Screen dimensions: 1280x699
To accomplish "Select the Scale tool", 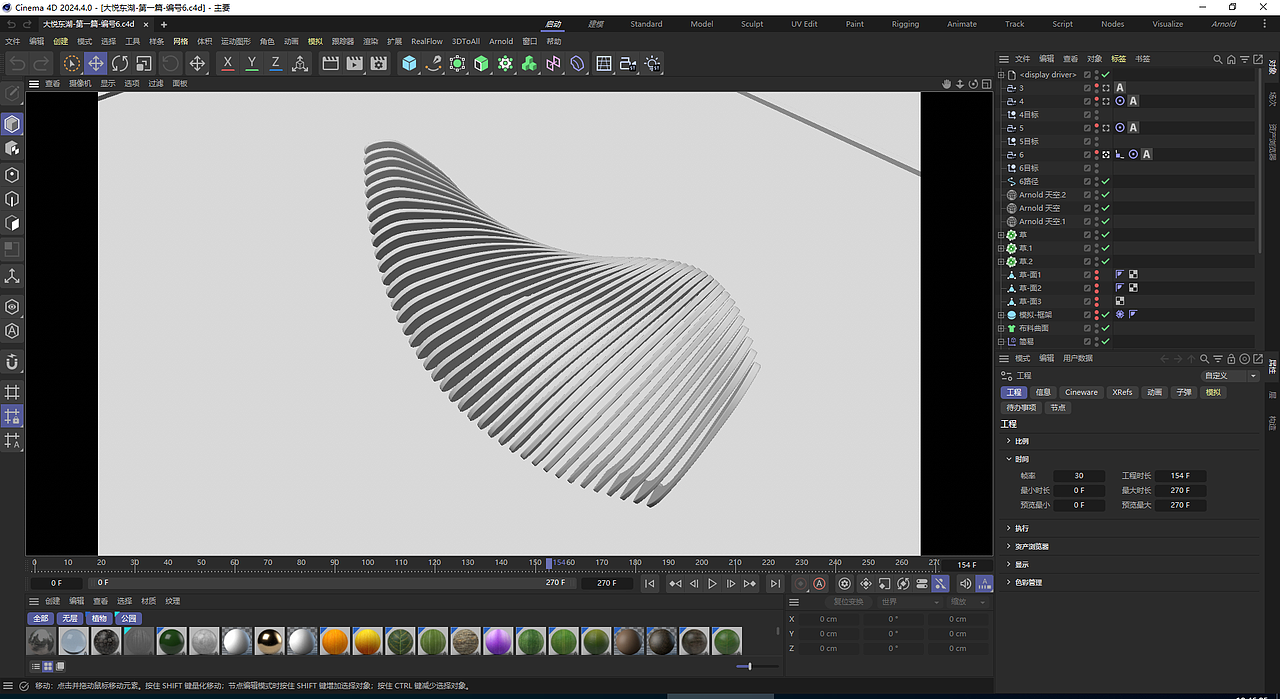I will pyautogui.click(x=144, y=63).
